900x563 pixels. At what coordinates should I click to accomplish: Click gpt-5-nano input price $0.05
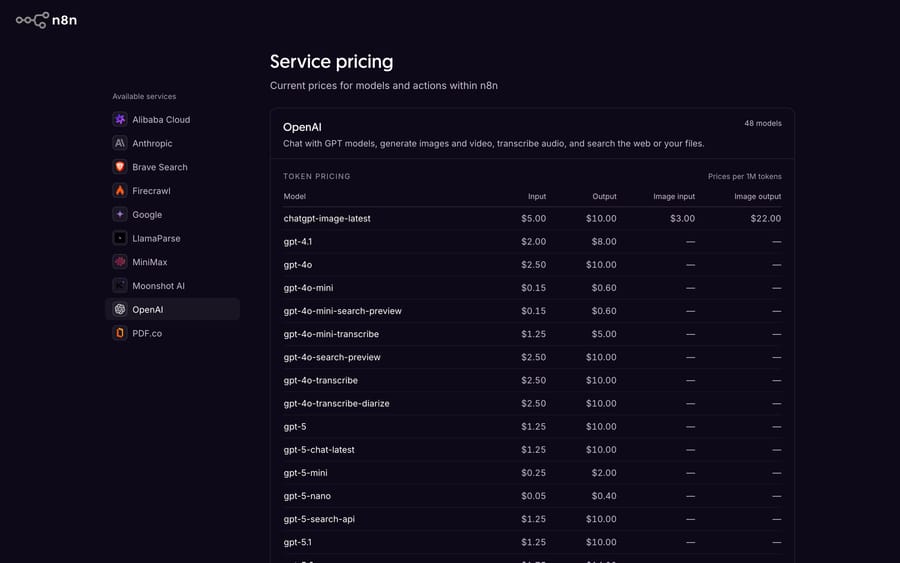point(533,496)
